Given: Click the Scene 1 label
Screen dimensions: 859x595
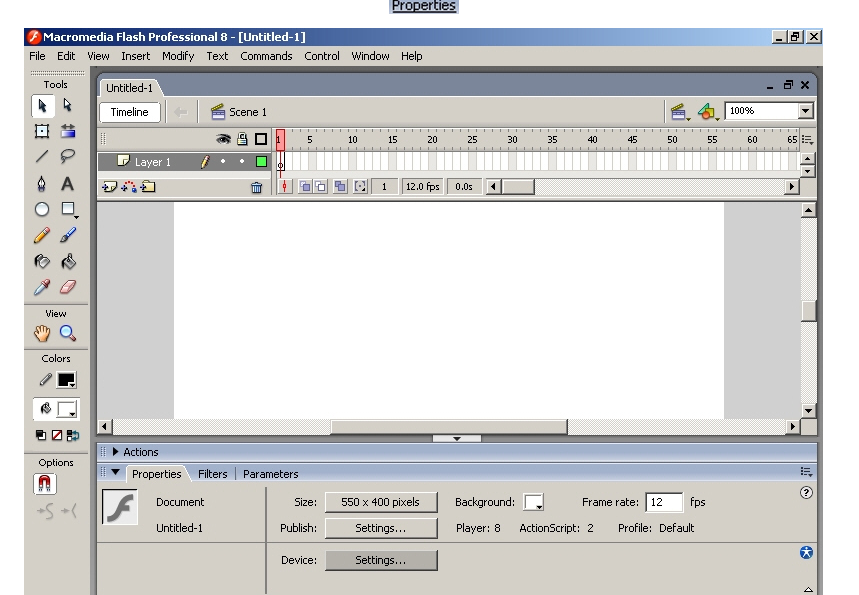Looking at the screenshot, I should click(248, 112).
